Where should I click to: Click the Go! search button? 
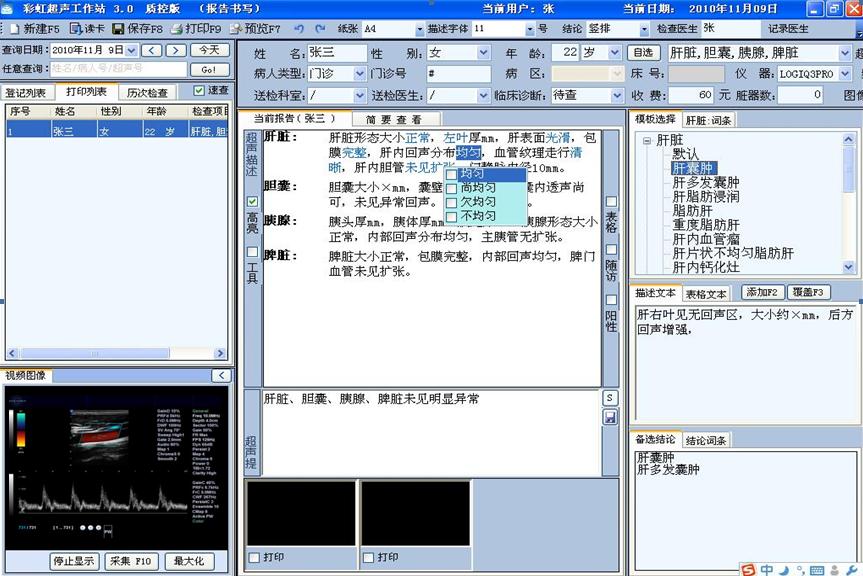tap(209, 70)
